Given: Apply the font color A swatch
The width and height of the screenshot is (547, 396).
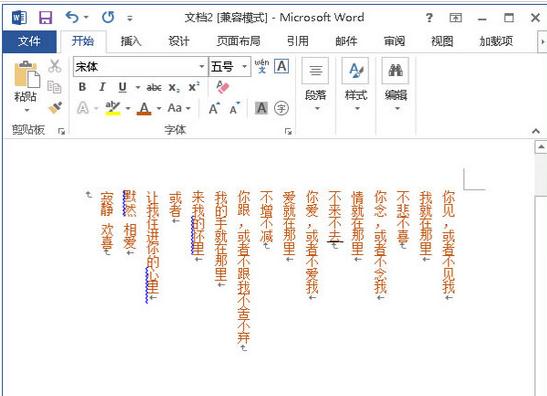Looking at the screenshot, I should click(x=144, y=109).
